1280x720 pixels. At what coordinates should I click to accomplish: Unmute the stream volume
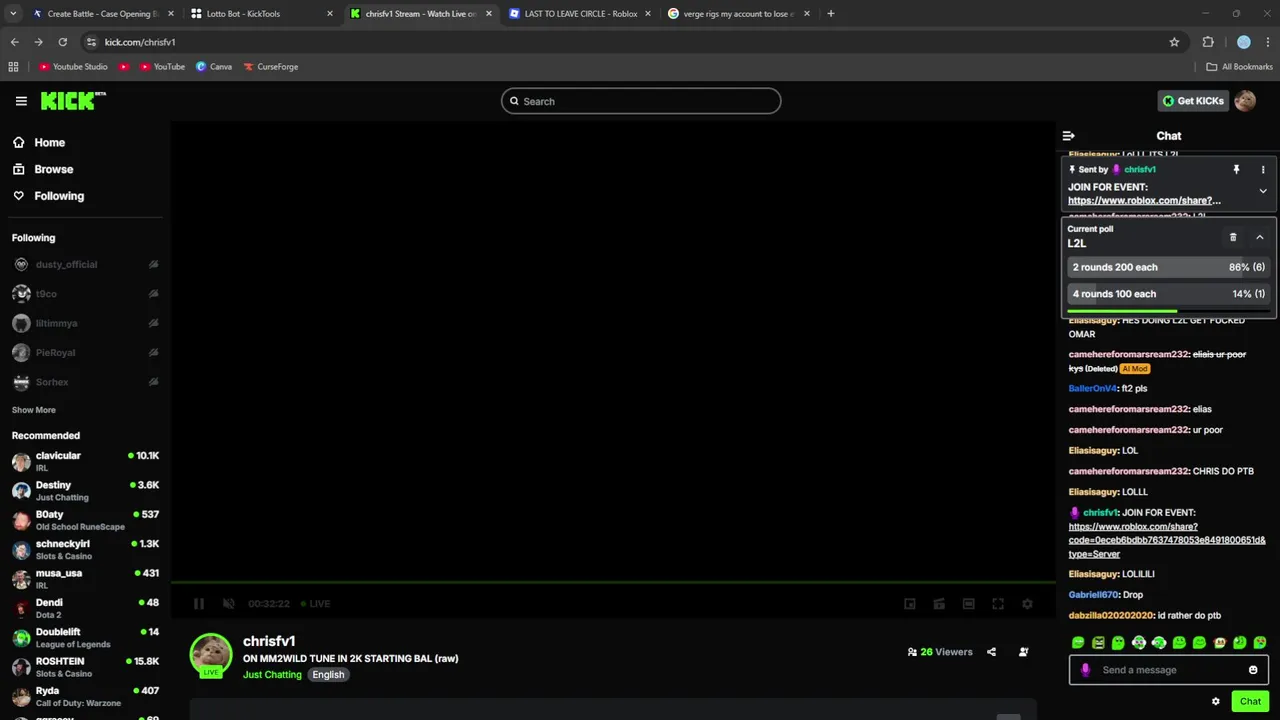pos(228,604)
